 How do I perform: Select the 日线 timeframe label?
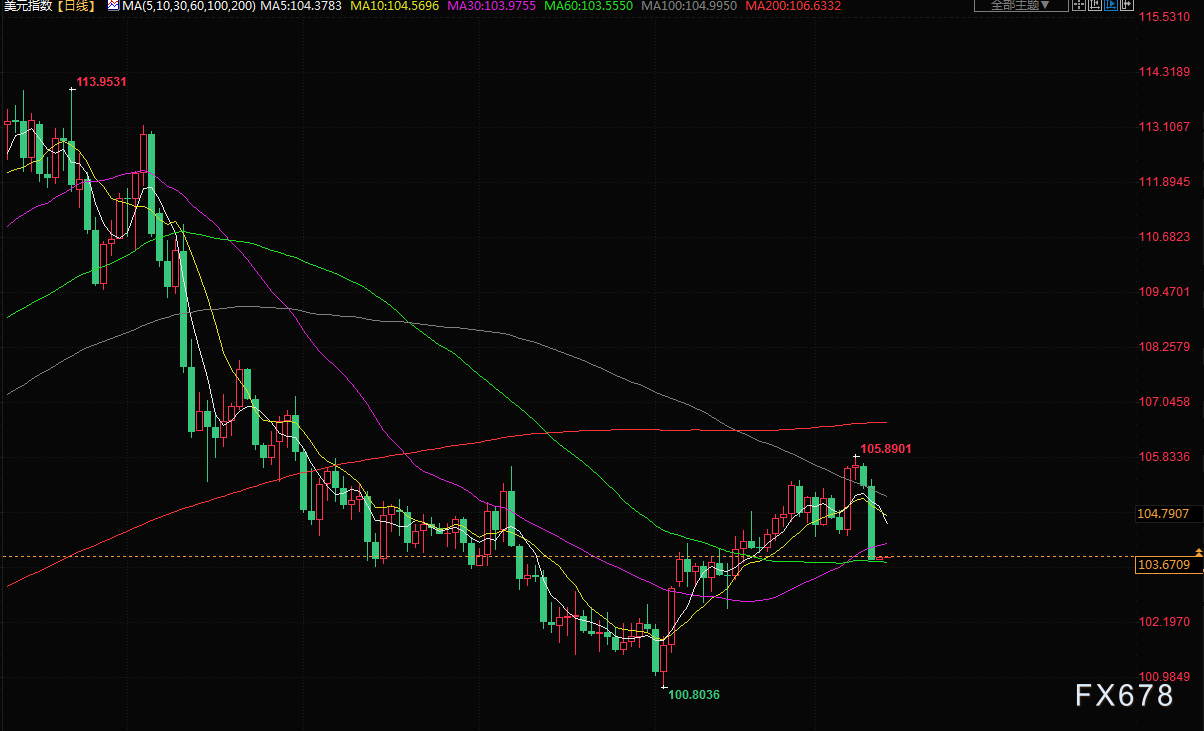point(76,6)
